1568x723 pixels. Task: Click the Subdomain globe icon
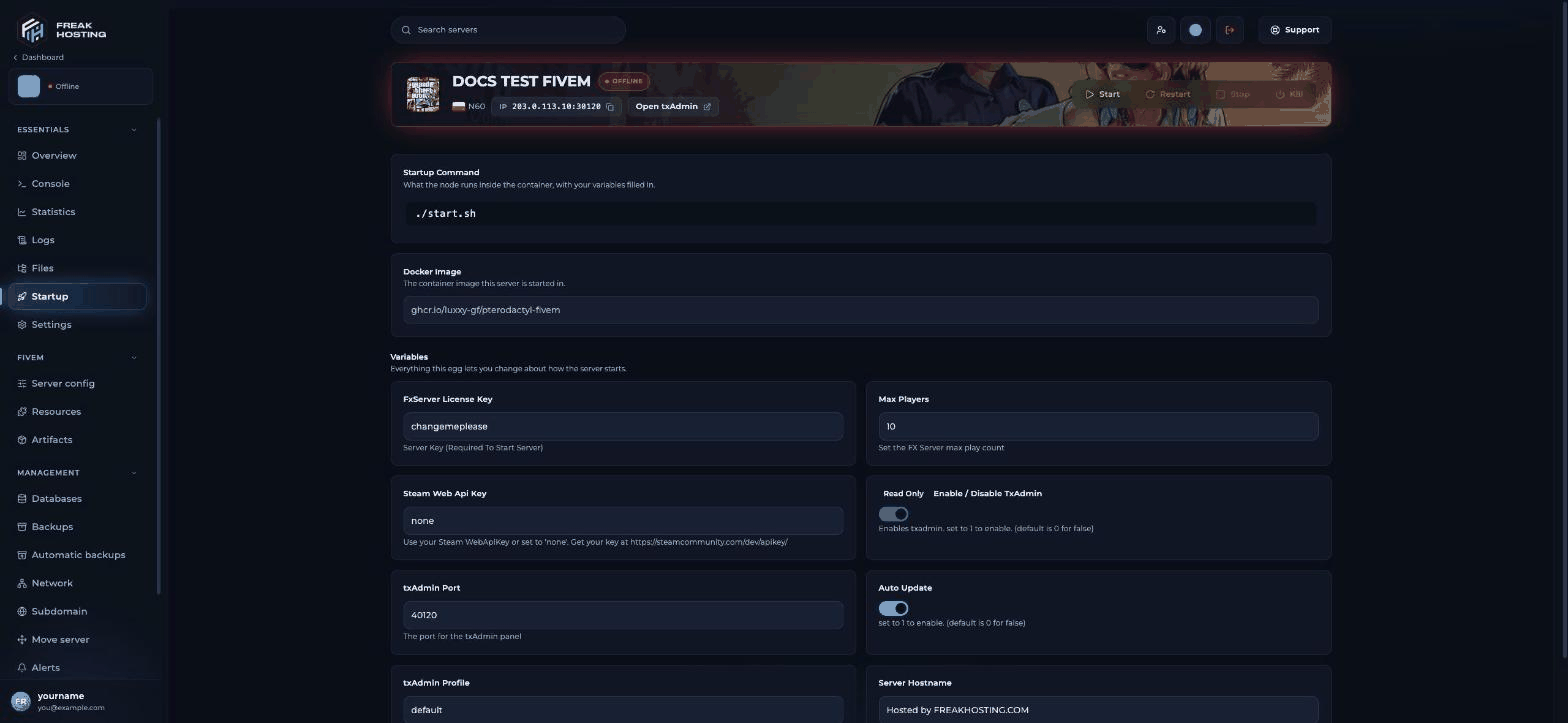(x=22, y=611)
